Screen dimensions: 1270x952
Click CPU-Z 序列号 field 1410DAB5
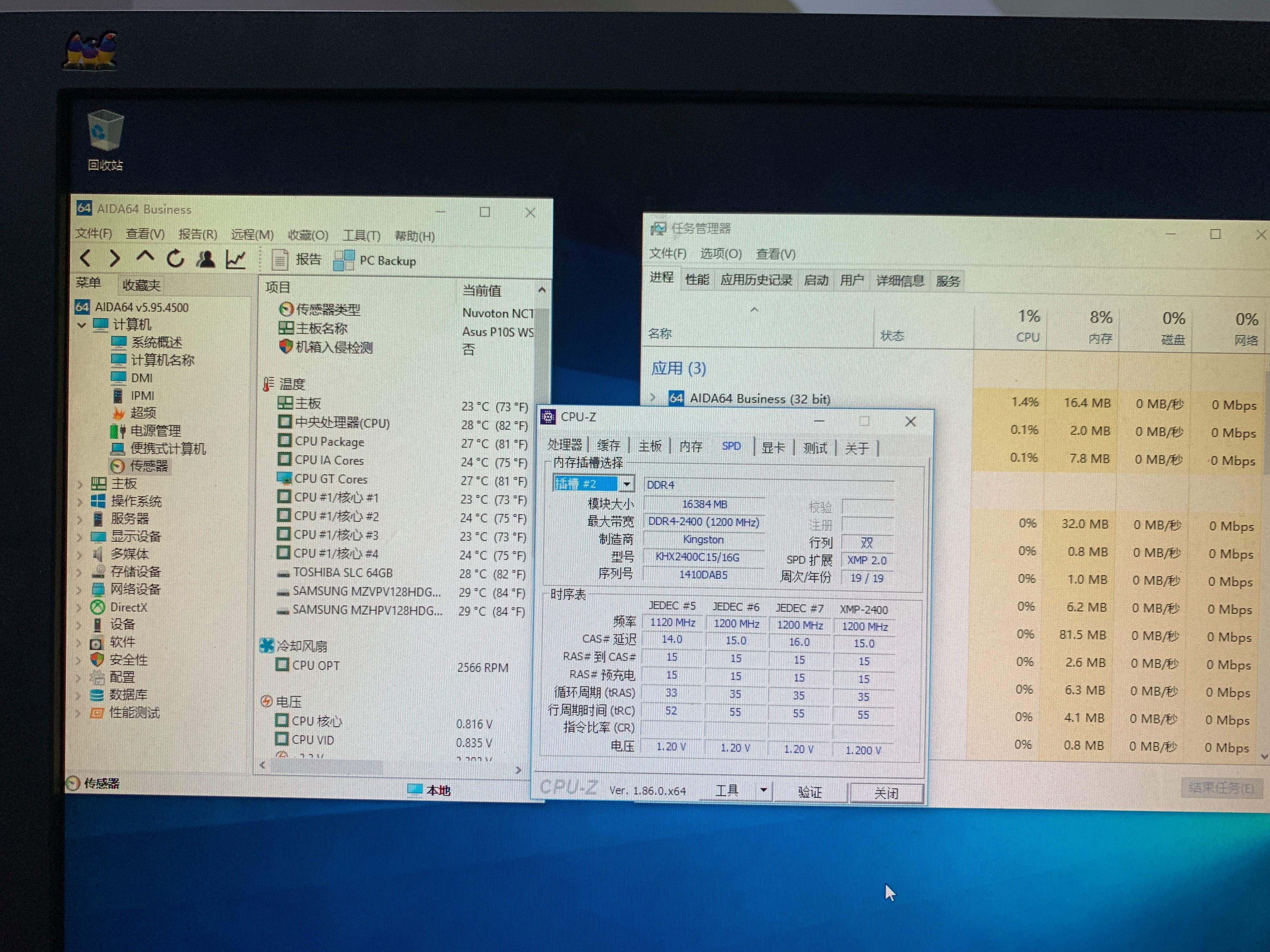[x=703, y=575]
